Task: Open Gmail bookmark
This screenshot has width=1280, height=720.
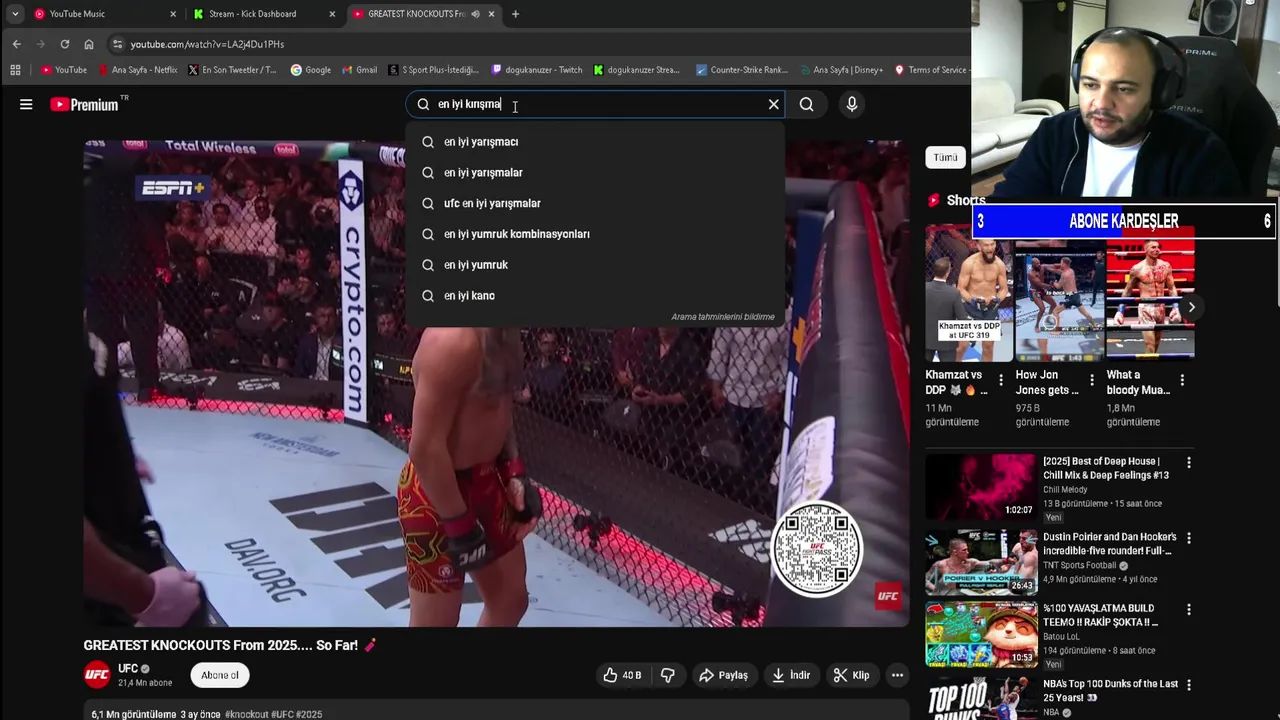Action: click(360, 70)
